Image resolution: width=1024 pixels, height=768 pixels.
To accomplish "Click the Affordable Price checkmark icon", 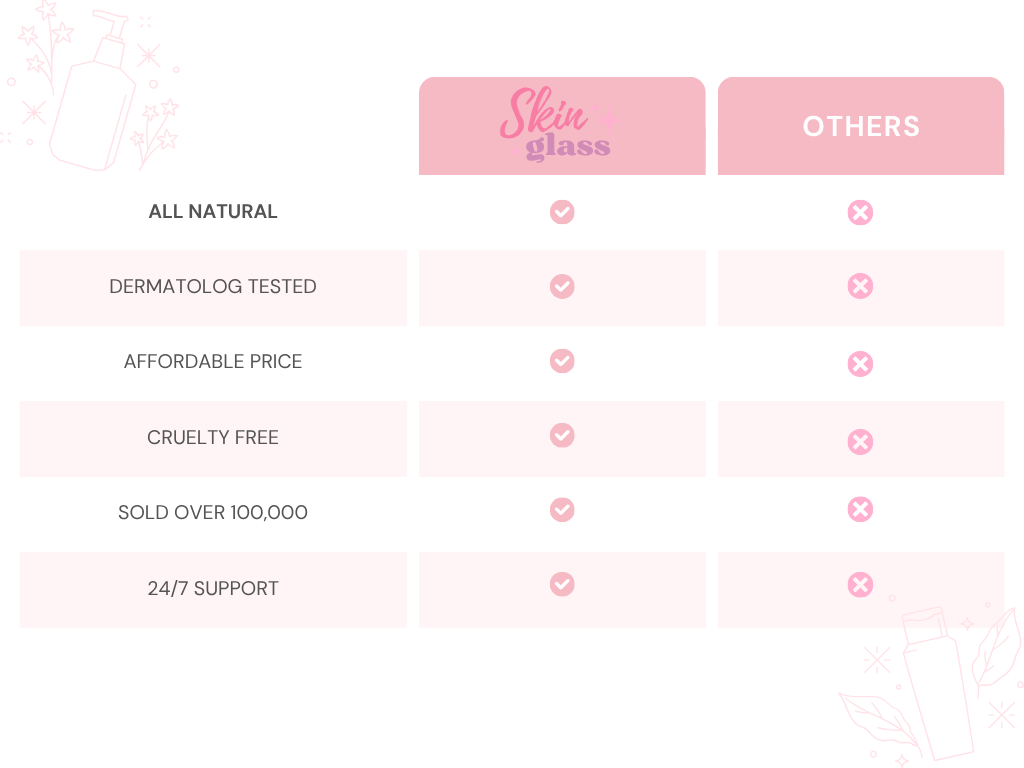I will coord(562,361).
